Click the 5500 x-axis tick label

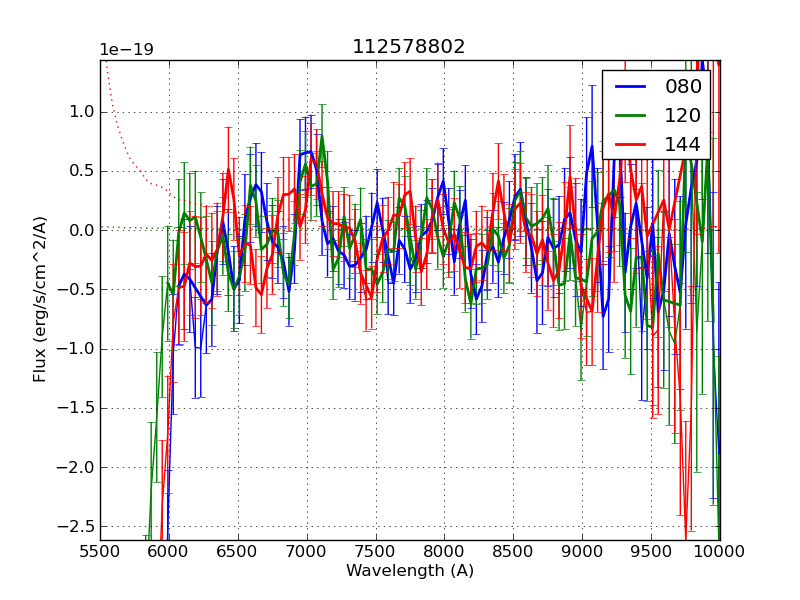pos(100,551)
